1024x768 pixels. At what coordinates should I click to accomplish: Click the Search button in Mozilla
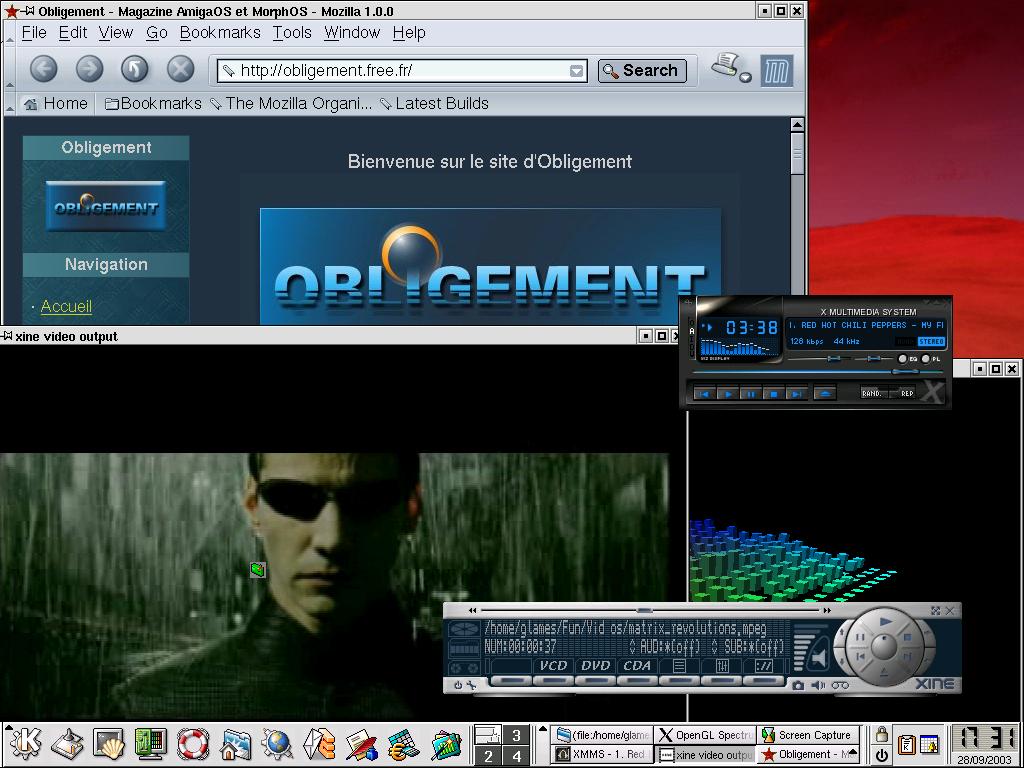click(642, 71)
